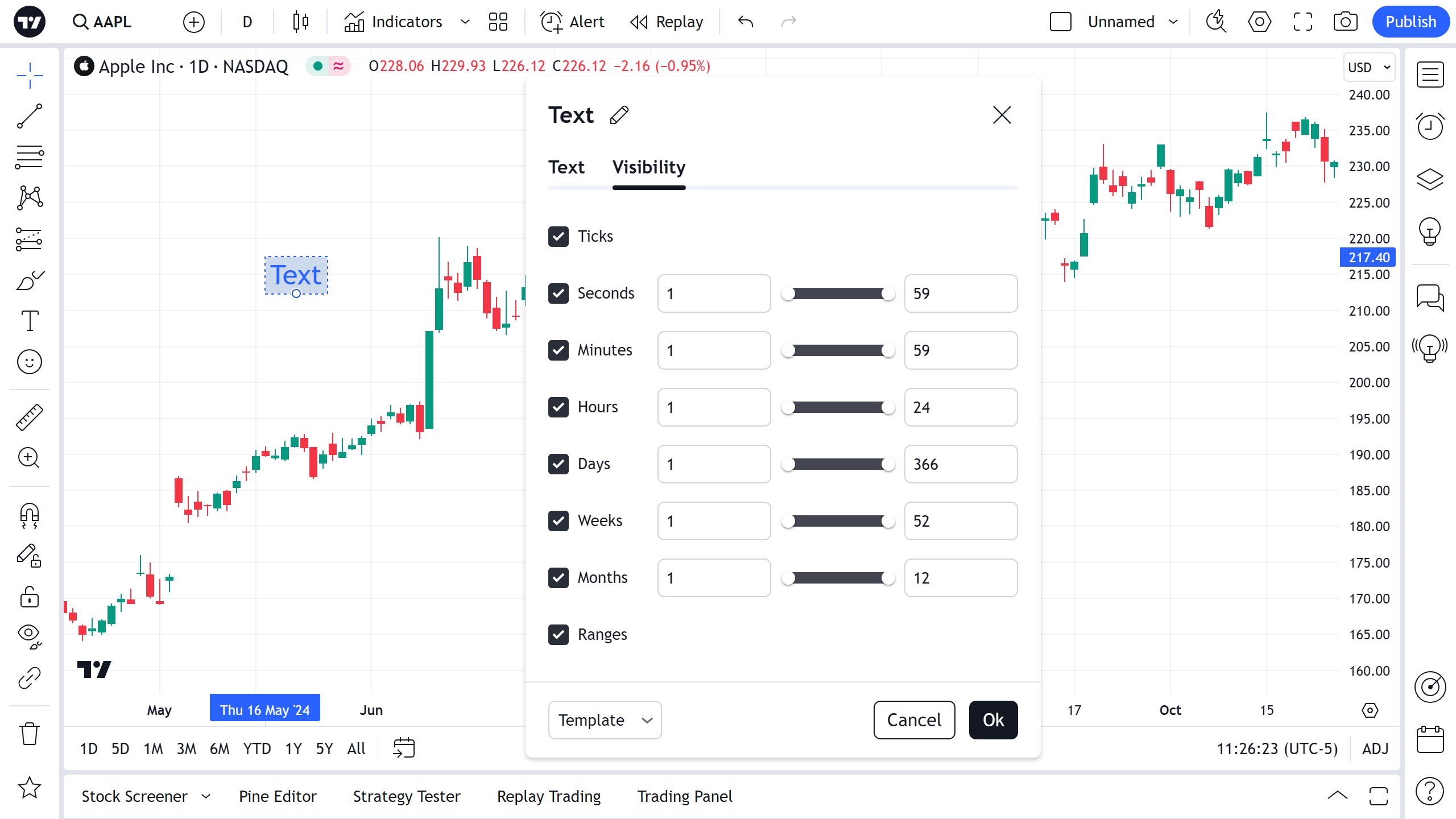The height and width of the screenshot is (819, 1456).
Task: Open the Alerts clock icon in right sidebar
Action: coord(1430,126)
